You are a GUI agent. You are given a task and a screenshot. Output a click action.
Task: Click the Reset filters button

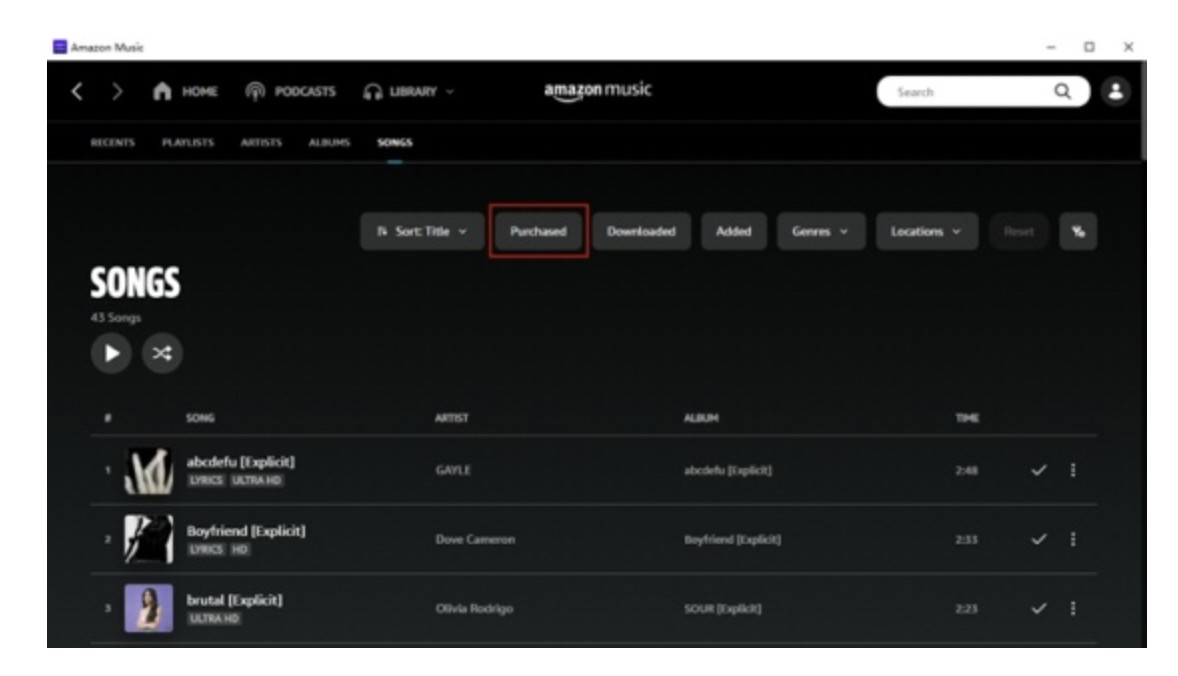(1019, 231)
